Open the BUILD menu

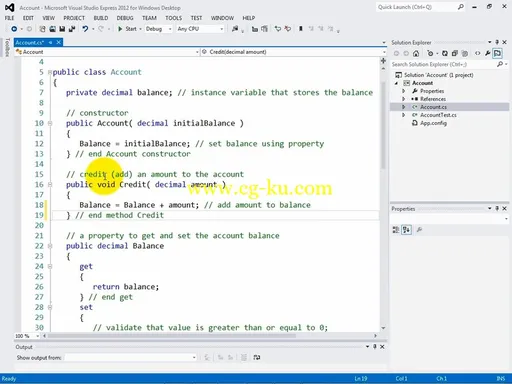pos(101,18)
